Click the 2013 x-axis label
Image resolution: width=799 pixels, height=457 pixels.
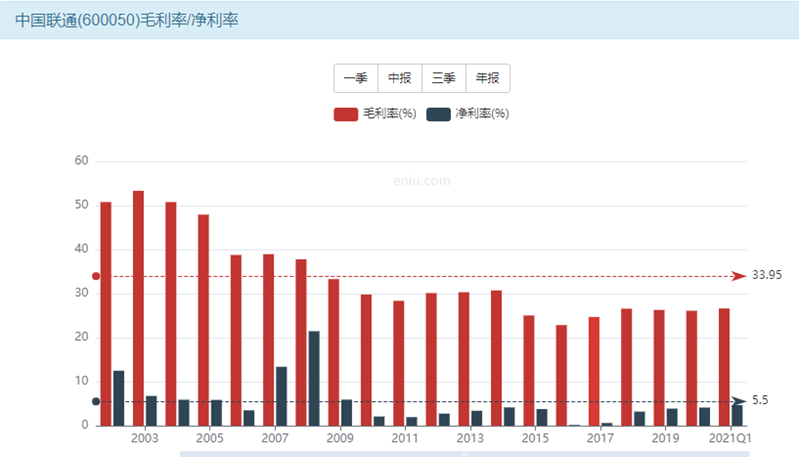[x=470, y=438]
